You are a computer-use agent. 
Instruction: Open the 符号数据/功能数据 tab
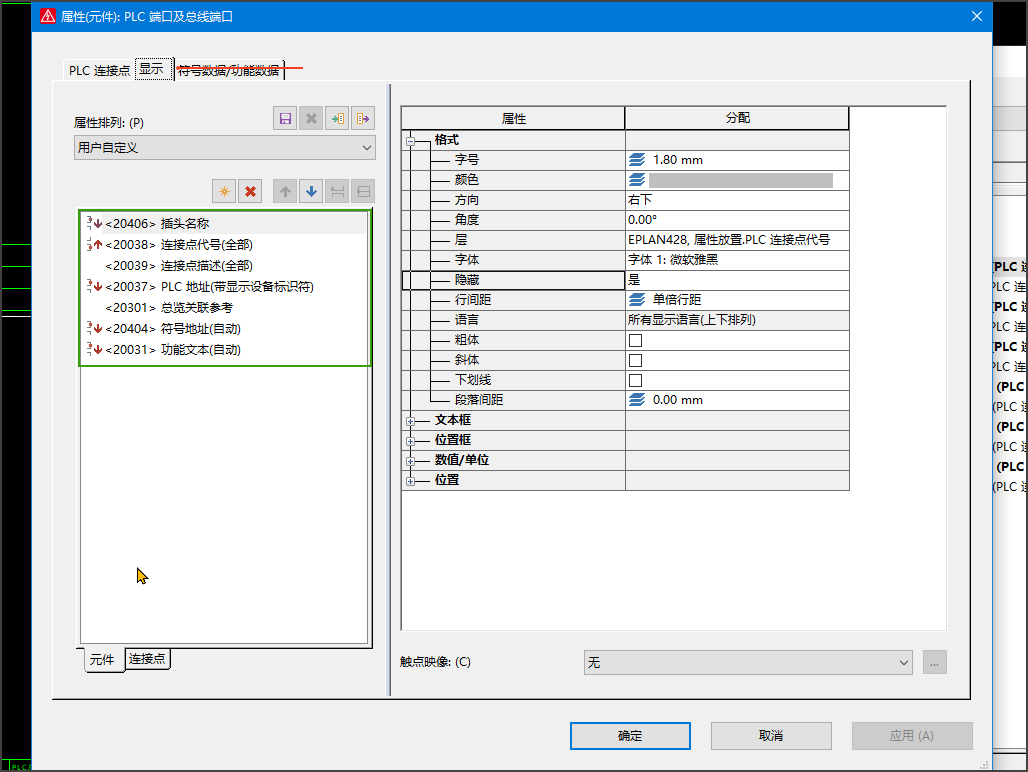[229, 70]
